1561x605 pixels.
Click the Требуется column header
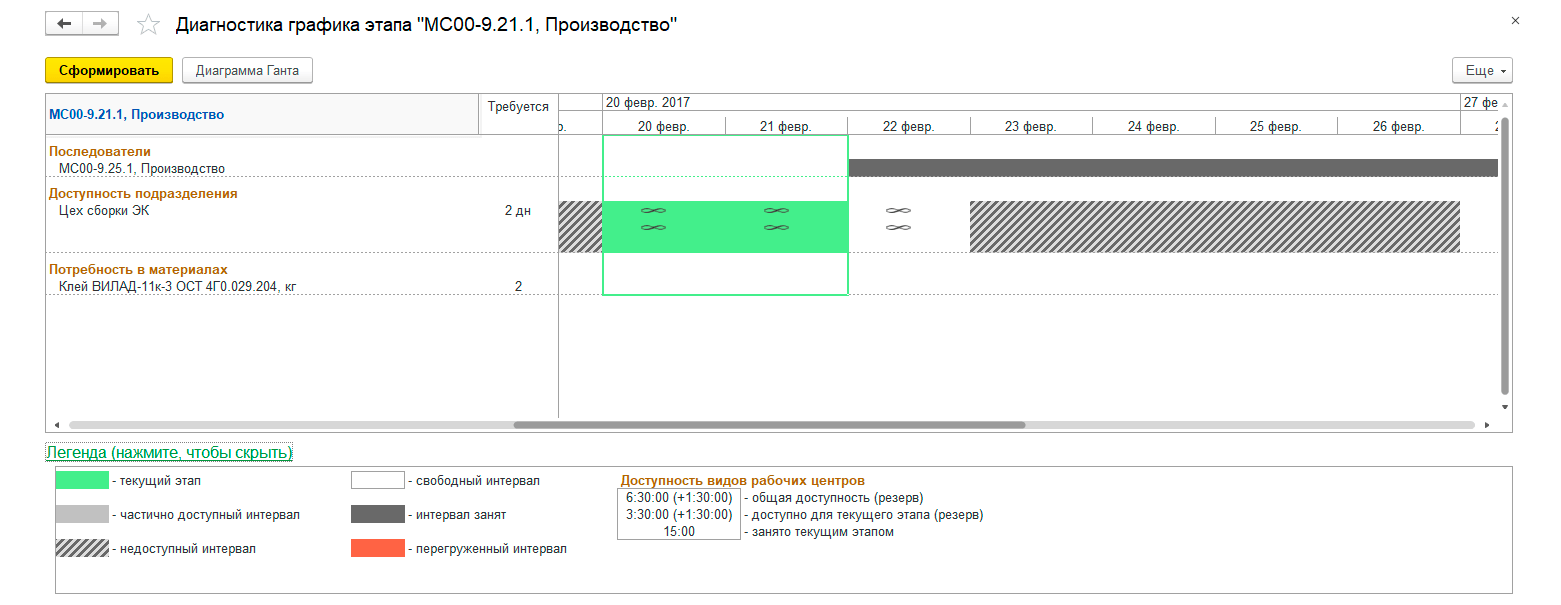518,106
